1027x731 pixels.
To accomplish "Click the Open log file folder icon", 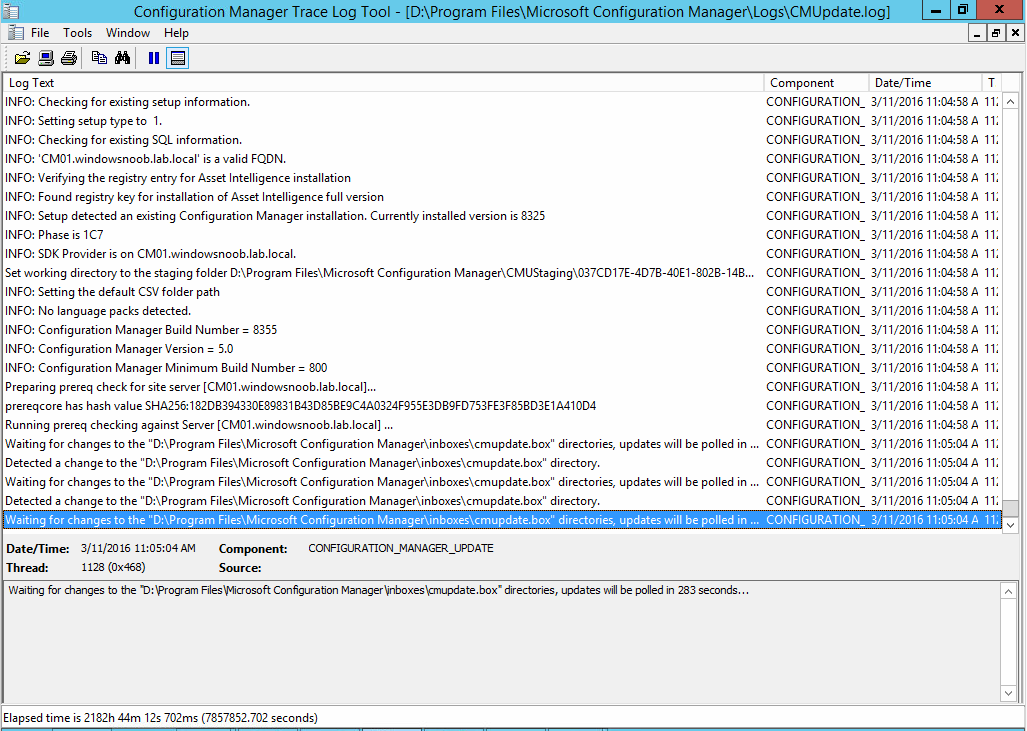I will tap(22, 58).
